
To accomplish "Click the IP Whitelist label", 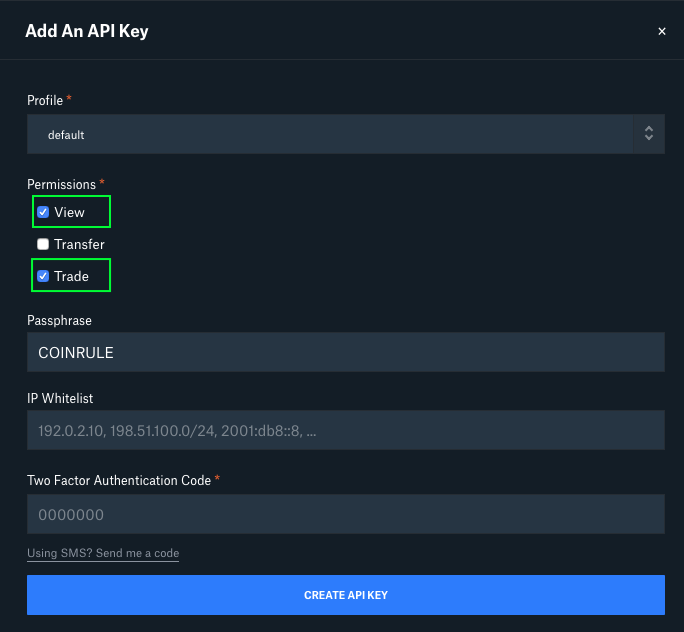I will click(60, 398).
